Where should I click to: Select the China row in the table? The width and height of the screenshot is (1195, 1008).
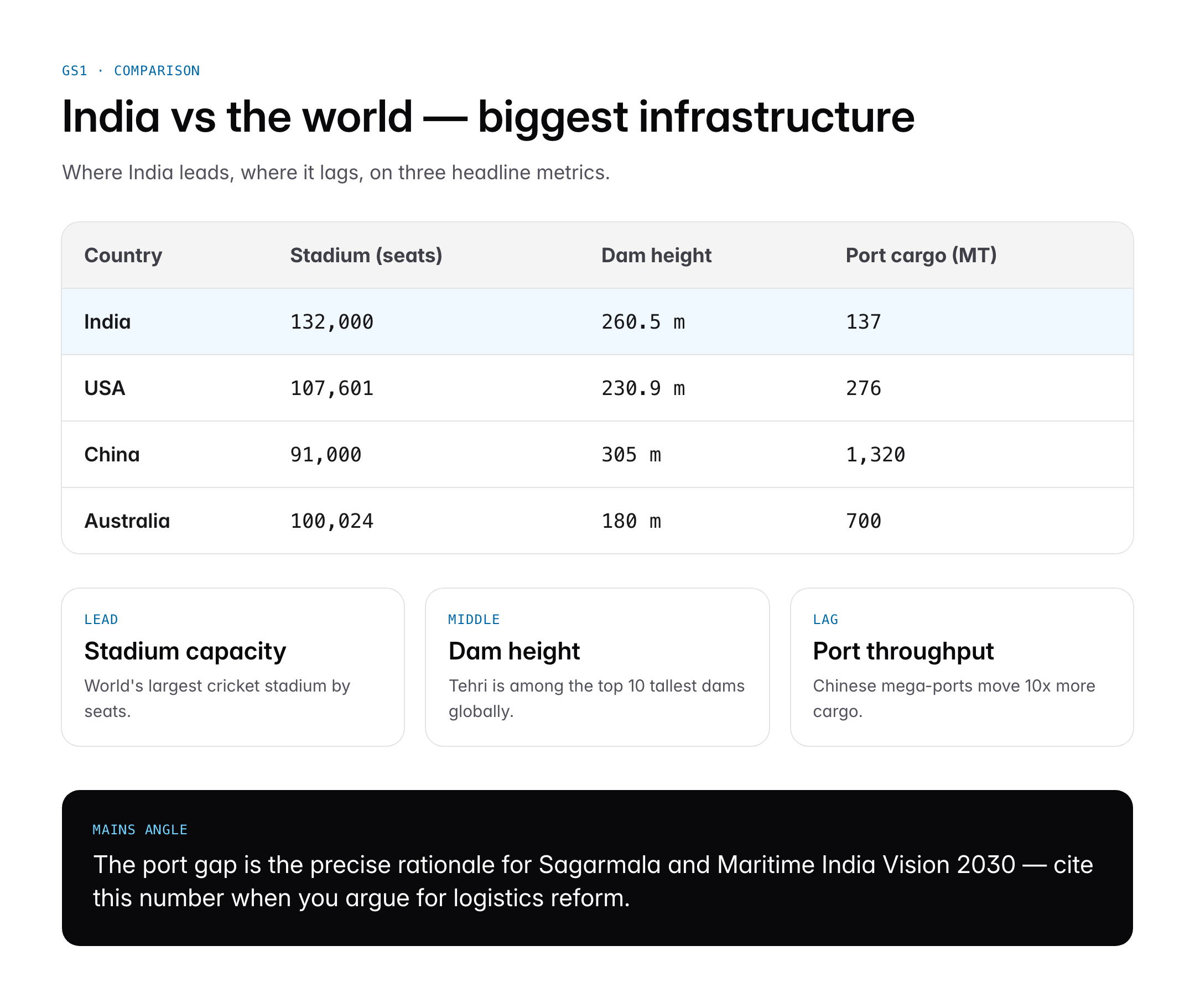coord(597,454)
